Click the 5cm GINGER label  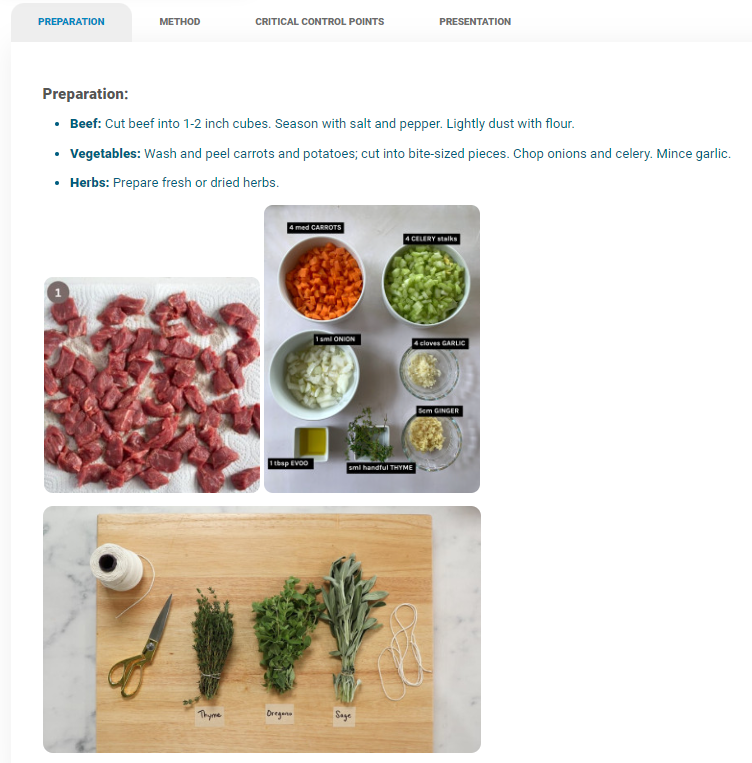click(439, 411)
